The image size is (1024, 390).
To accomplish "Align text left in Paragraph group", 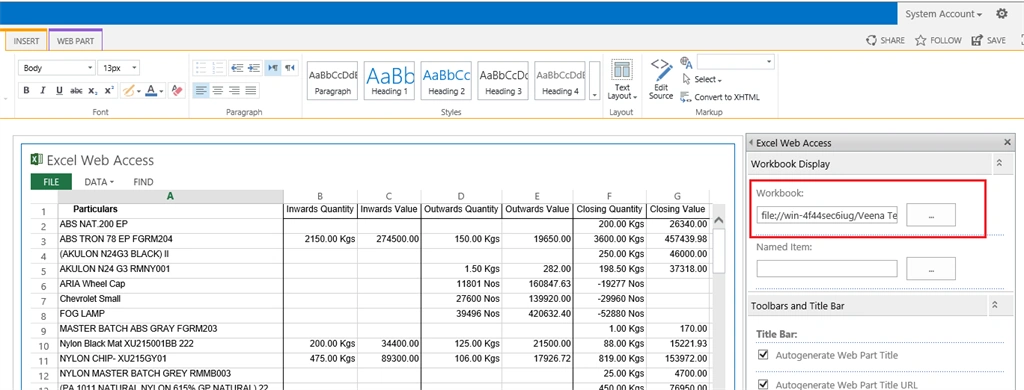I will click(201, 90).
